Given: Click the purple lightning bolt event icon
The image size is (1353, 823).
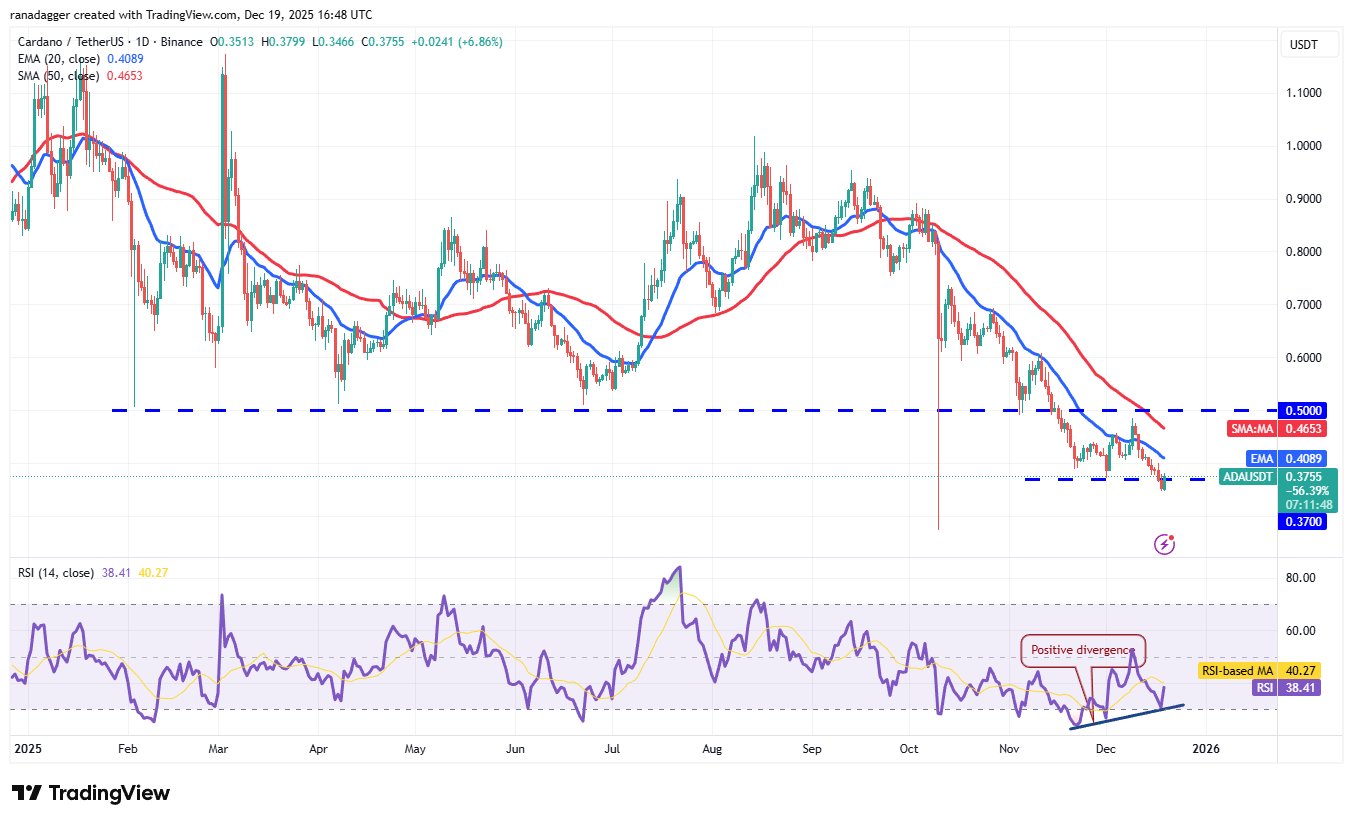Looking at the screenshot, I should coord(1164,544).
